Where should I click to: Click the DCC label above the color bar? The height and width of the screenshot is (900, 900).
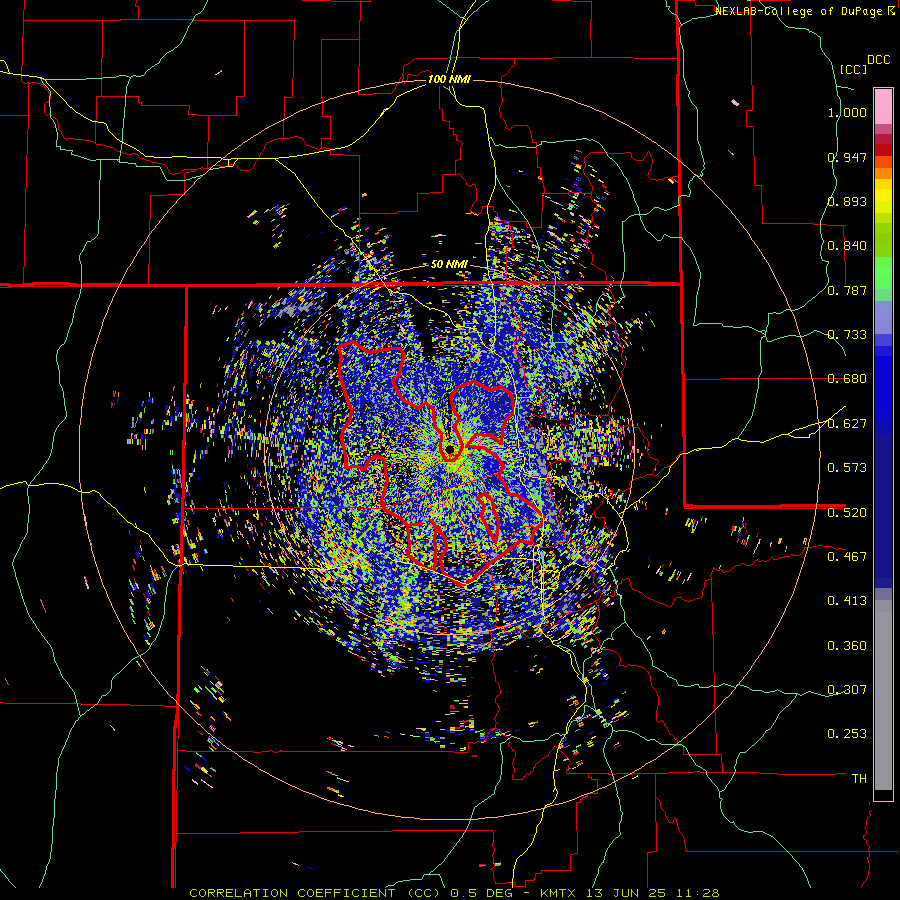pos(878,60)
